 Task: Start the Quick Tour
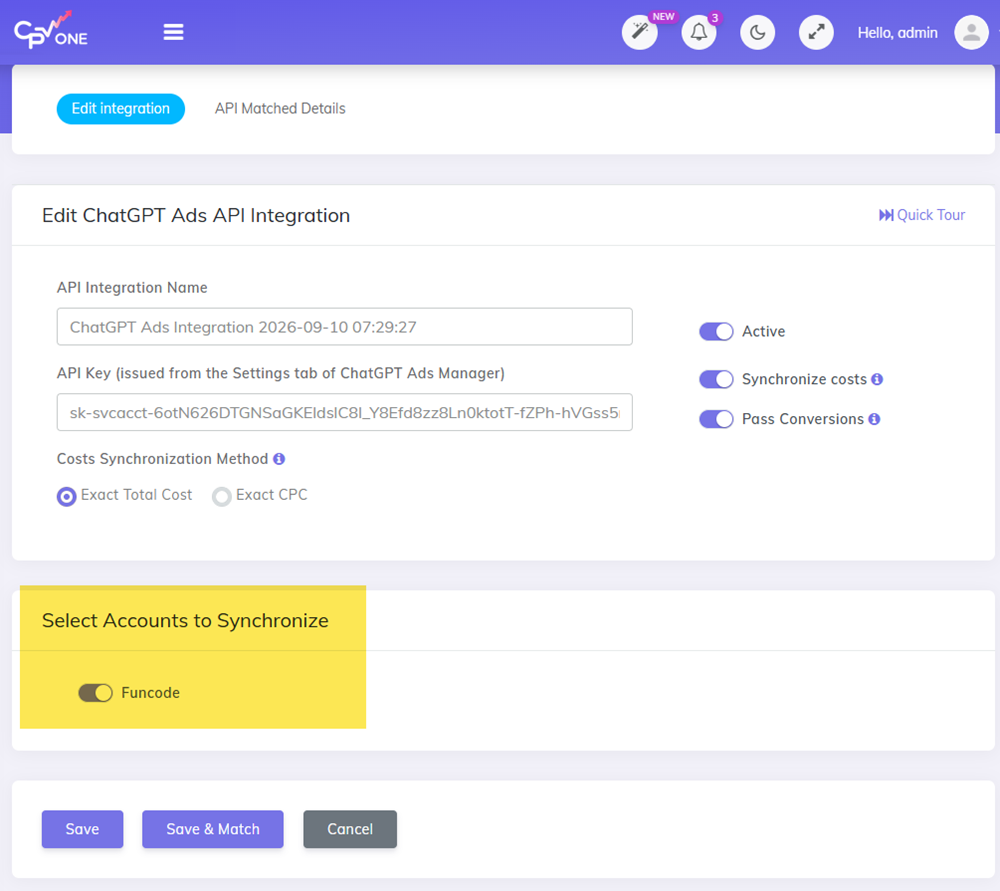pos(922,215)
